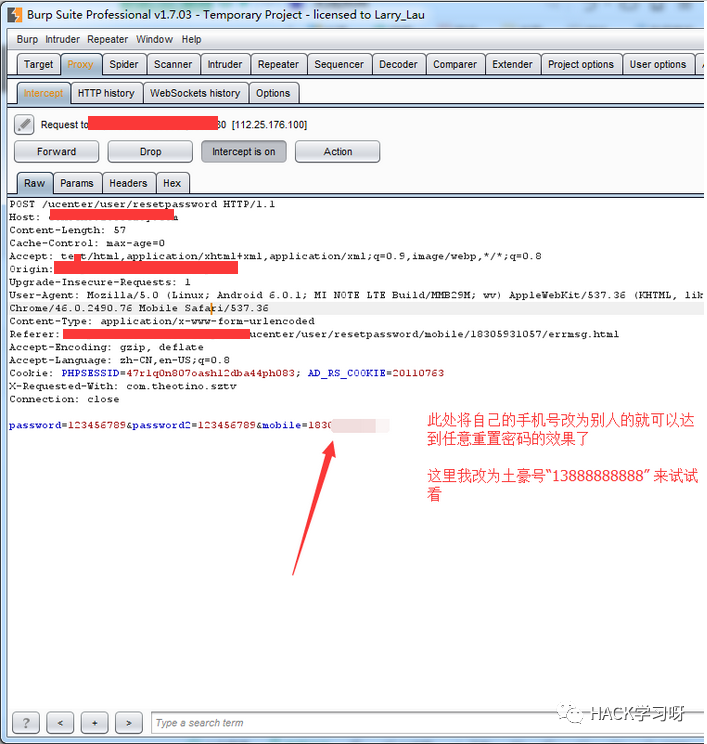Open the Scanner tab
The width and height of the screenshot is (707, 744).
173,65
